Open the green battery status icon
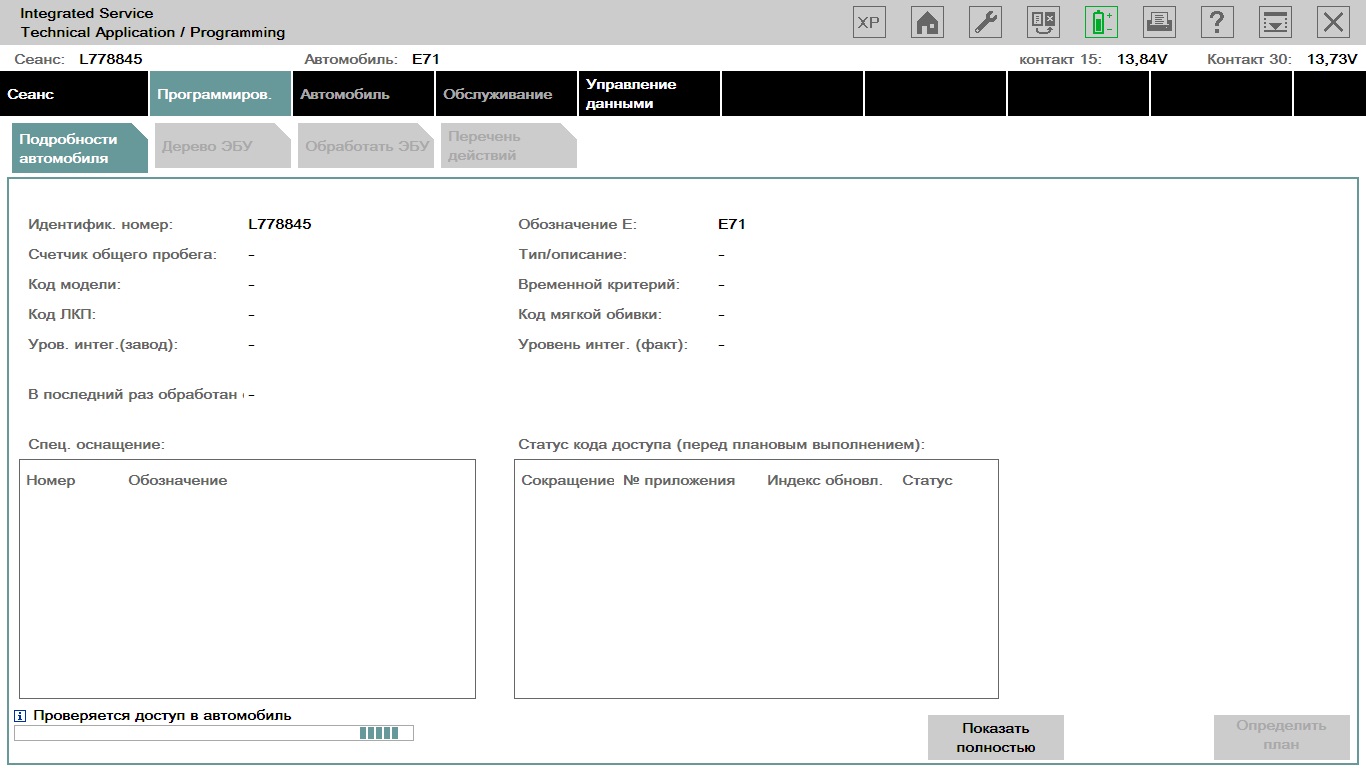 pyautogui.click(x=1101, y=22)
